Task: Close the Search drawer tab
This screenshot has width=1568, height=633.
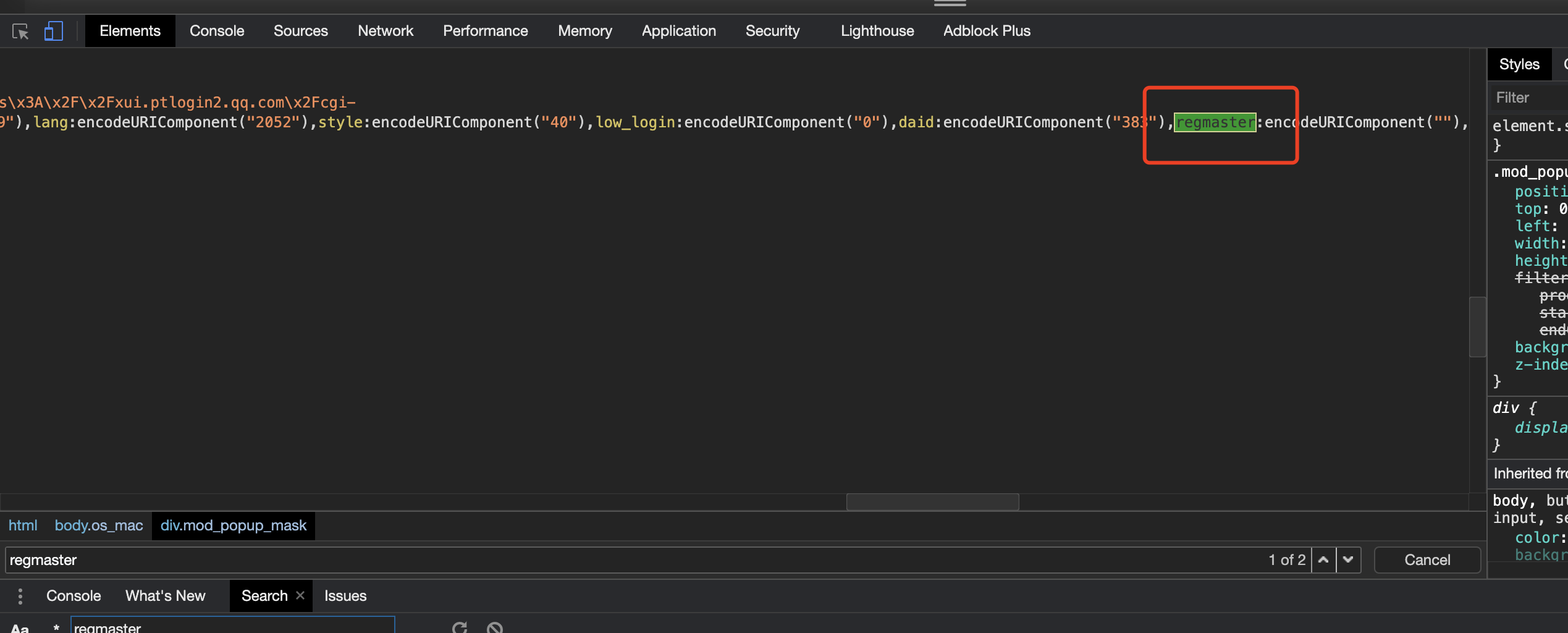Action: (300, 595)
